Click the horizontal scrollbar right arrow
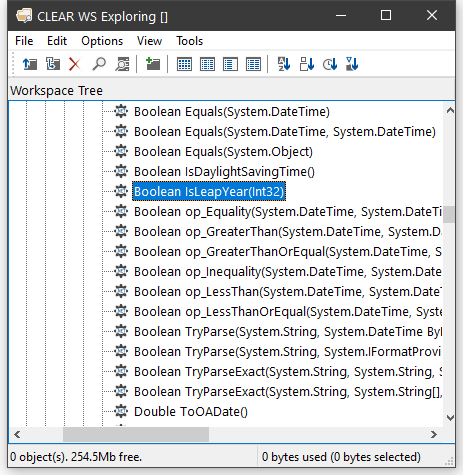Screen dimensions: 463x475 pyautogui.click(x=434, y=434)
